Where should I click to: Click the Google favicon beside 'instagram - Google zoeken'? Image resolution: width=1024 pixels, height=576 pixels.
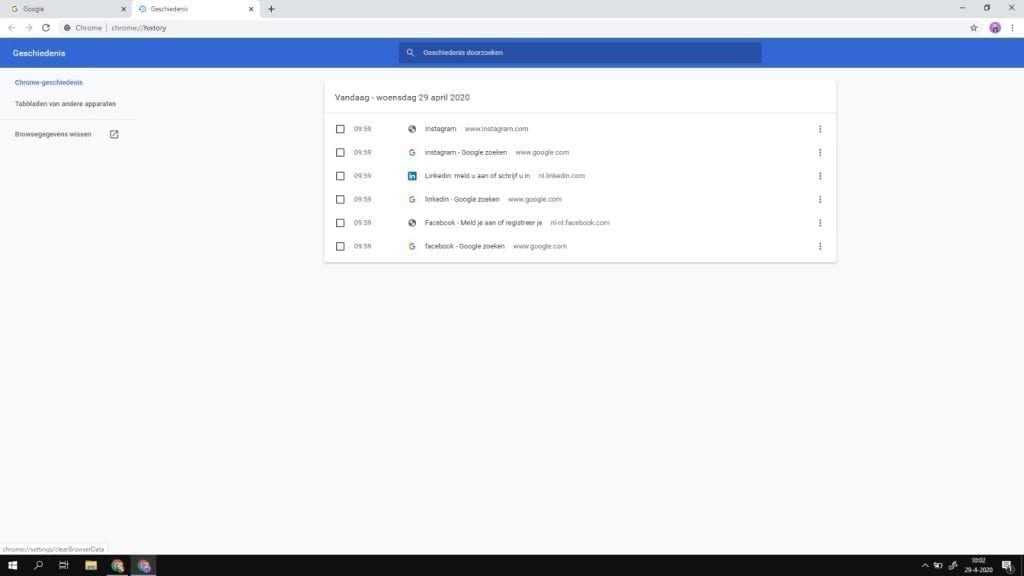pos(412,153)
